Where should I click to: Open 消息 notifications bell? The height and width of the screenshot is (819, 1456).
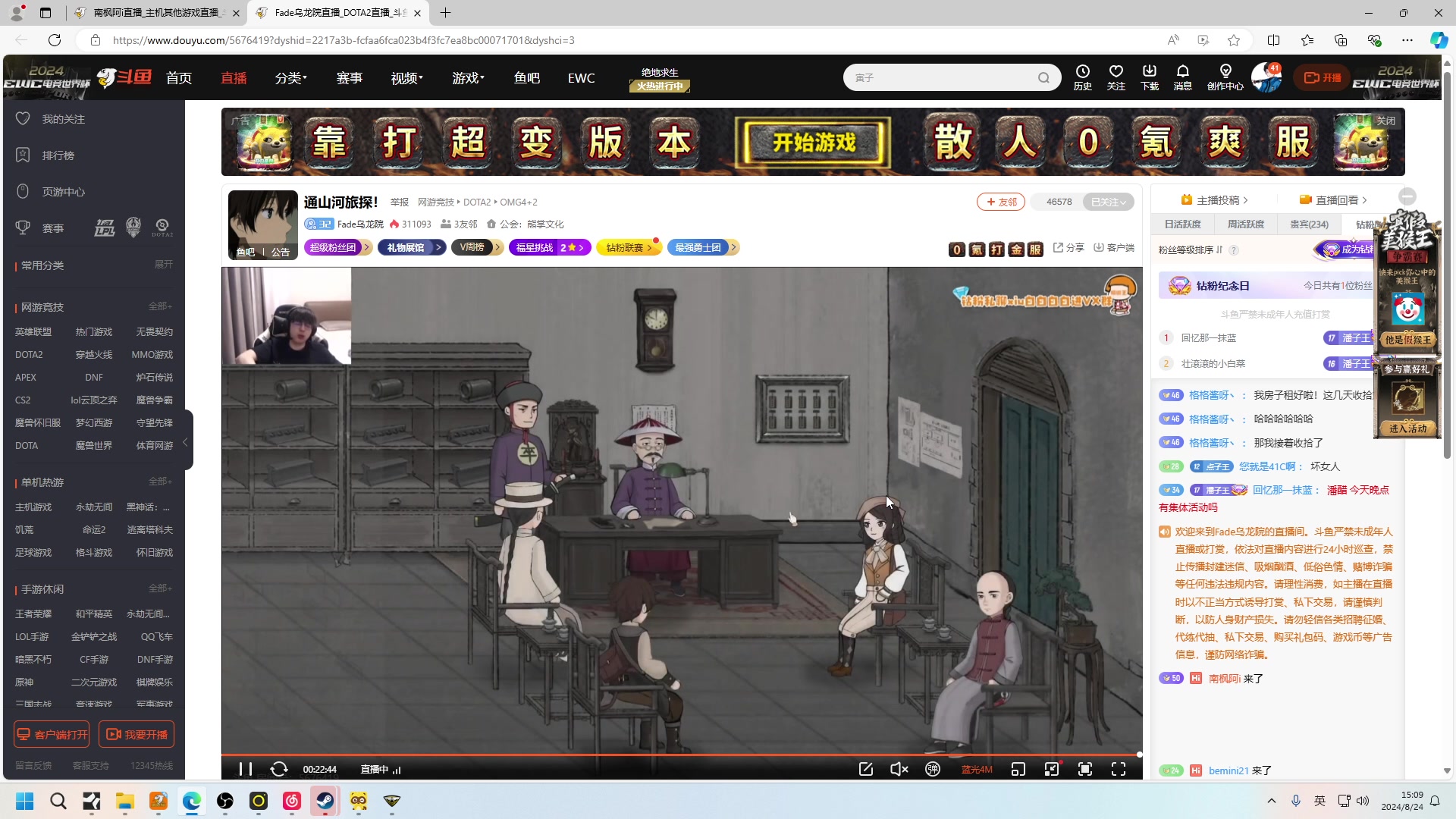tap(1183, 77)
